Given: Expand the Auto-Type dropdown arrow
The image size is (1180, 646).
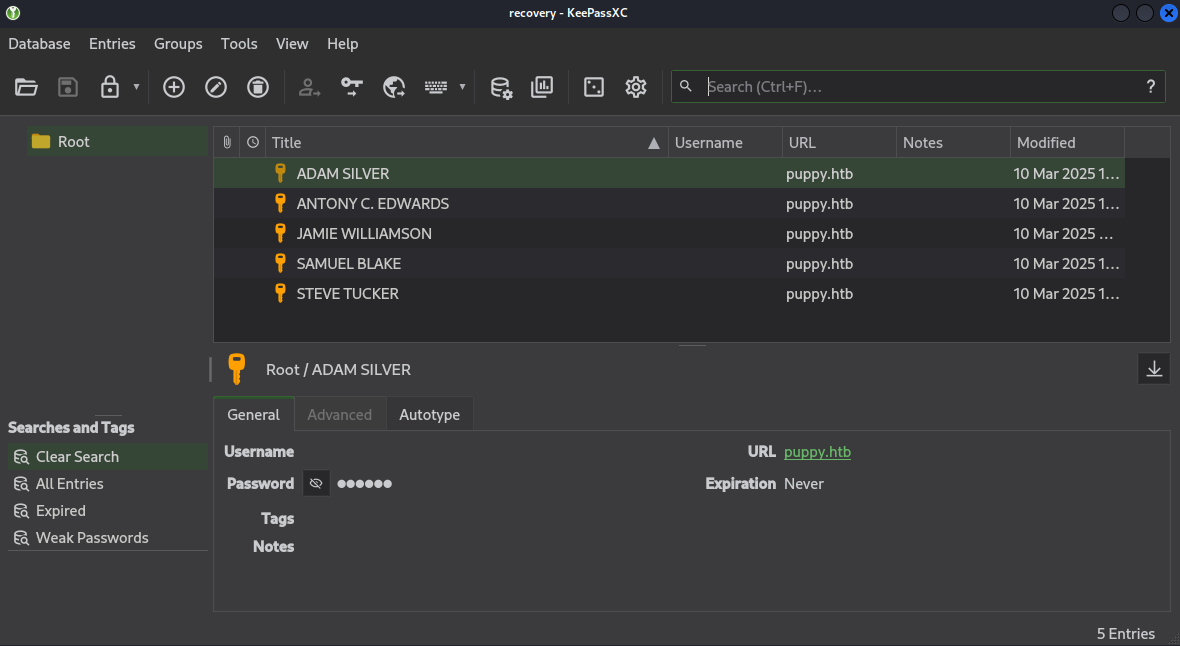Looking at the screenshot, I should 462,87.
